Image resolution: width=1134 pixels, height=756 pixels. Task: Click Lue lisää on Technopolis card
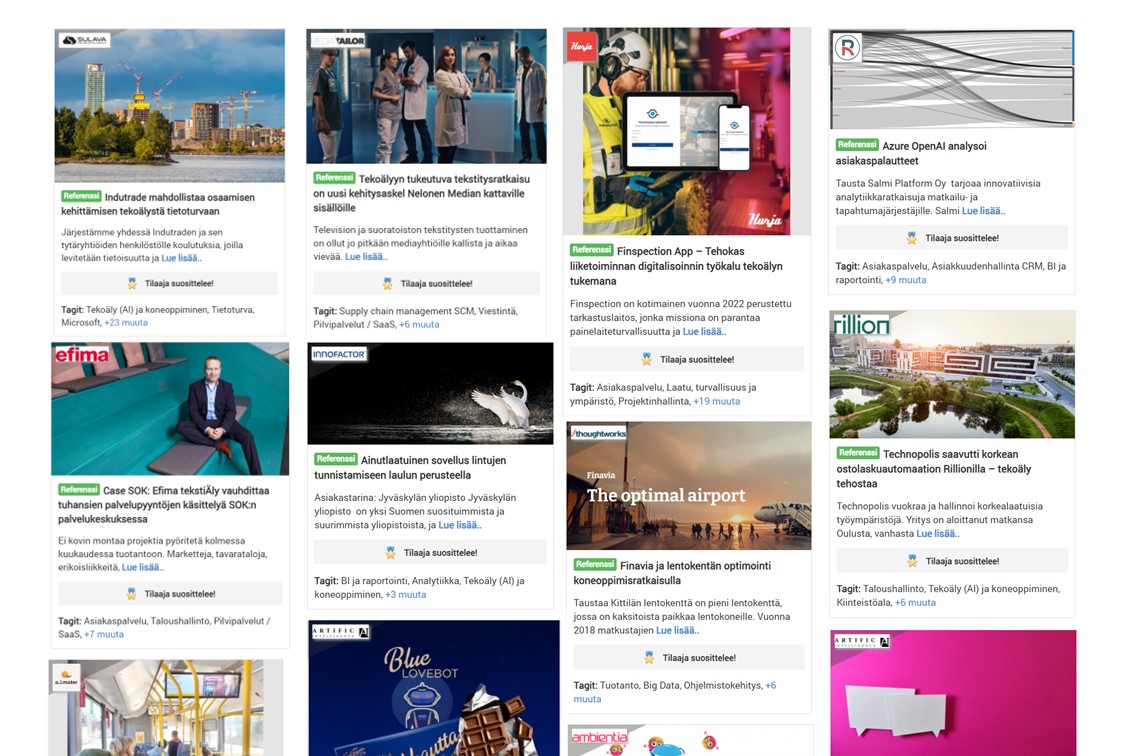coord(938,533)
